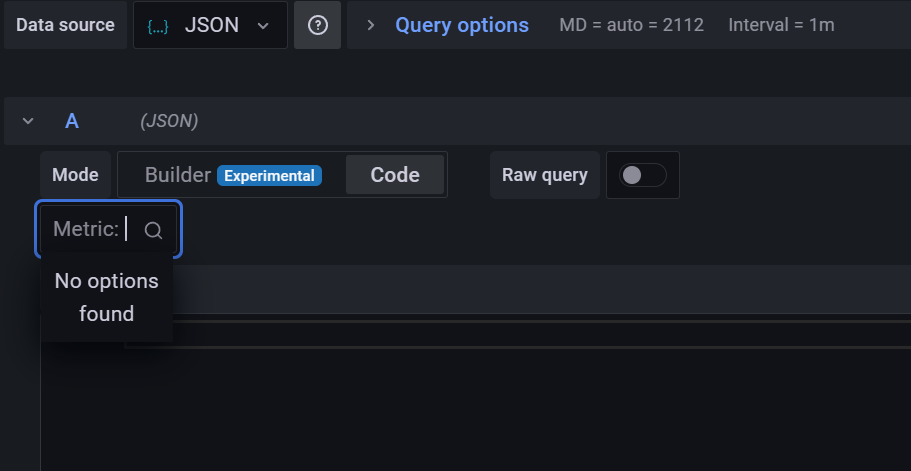911x471 pixels.
Task: Open the Query options link
Action: pos(461,25)
